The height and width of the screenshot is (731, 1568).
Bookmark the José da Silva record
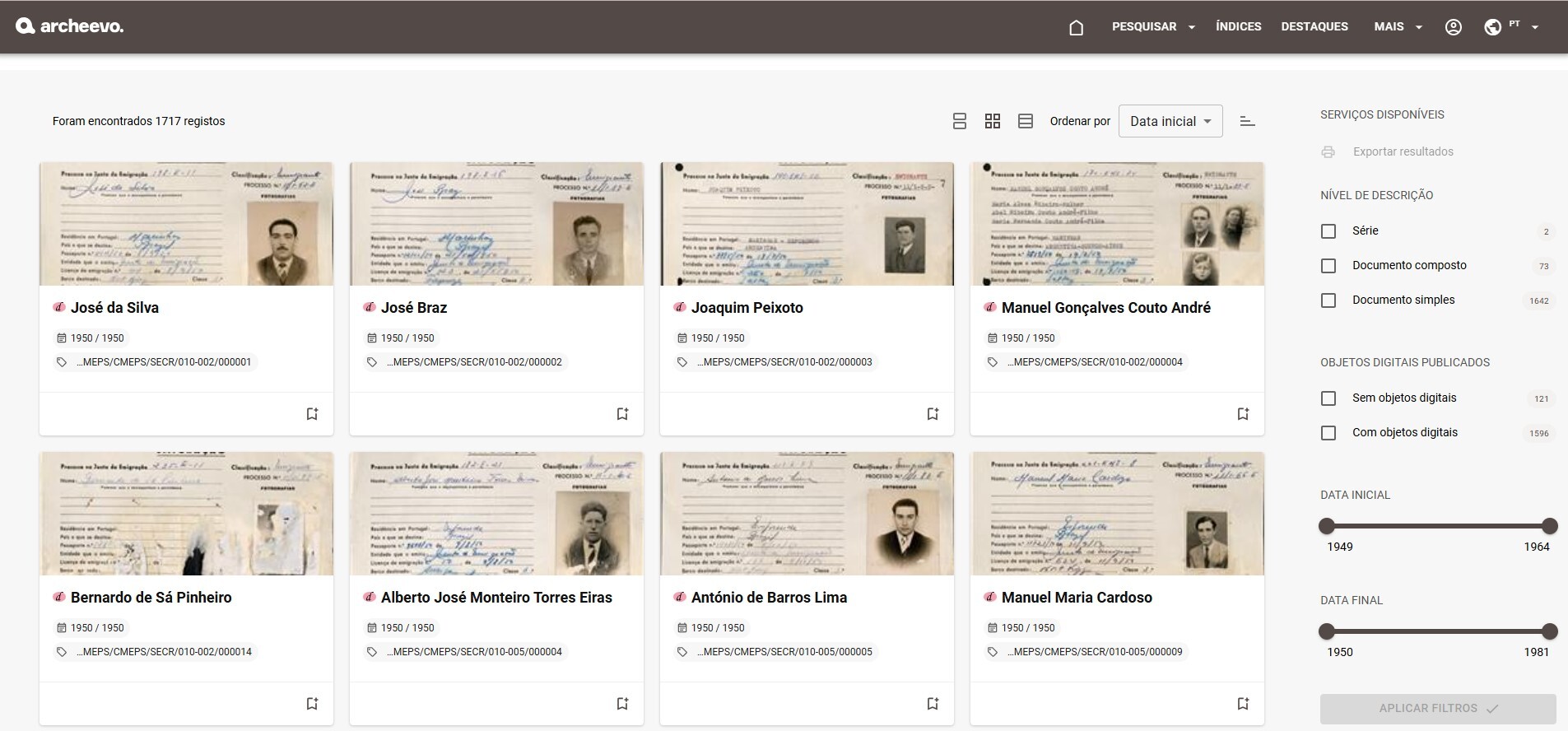312,414
